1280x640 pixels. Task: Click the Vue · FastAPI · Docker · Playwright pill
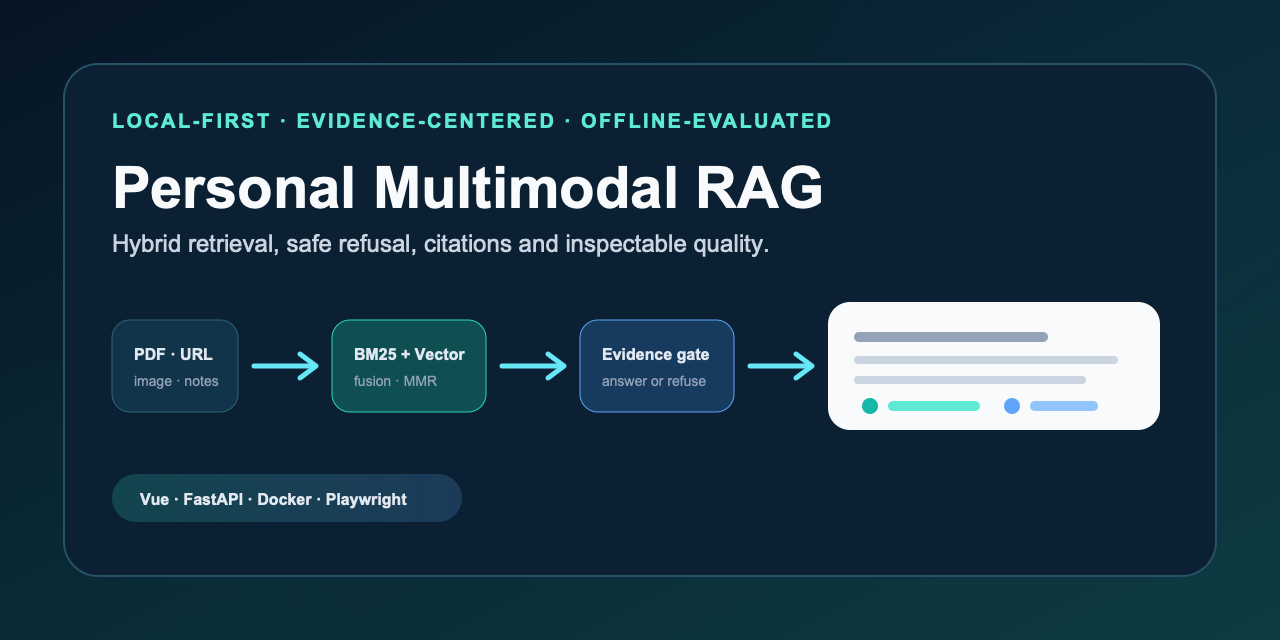pyautogui.click(x=287, y=498)
